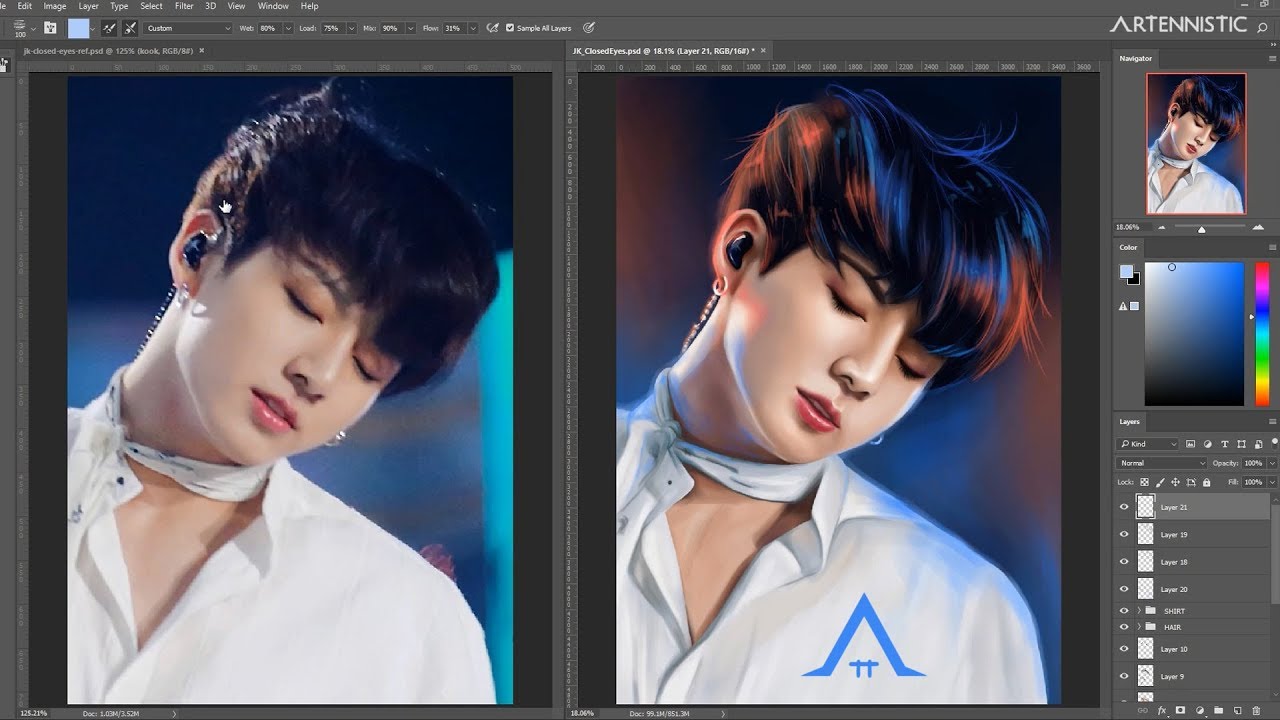Close the jk-closed-eyes-ref.psd document tab
Viewport: 1280px width, 720px height.
point(201,50)
